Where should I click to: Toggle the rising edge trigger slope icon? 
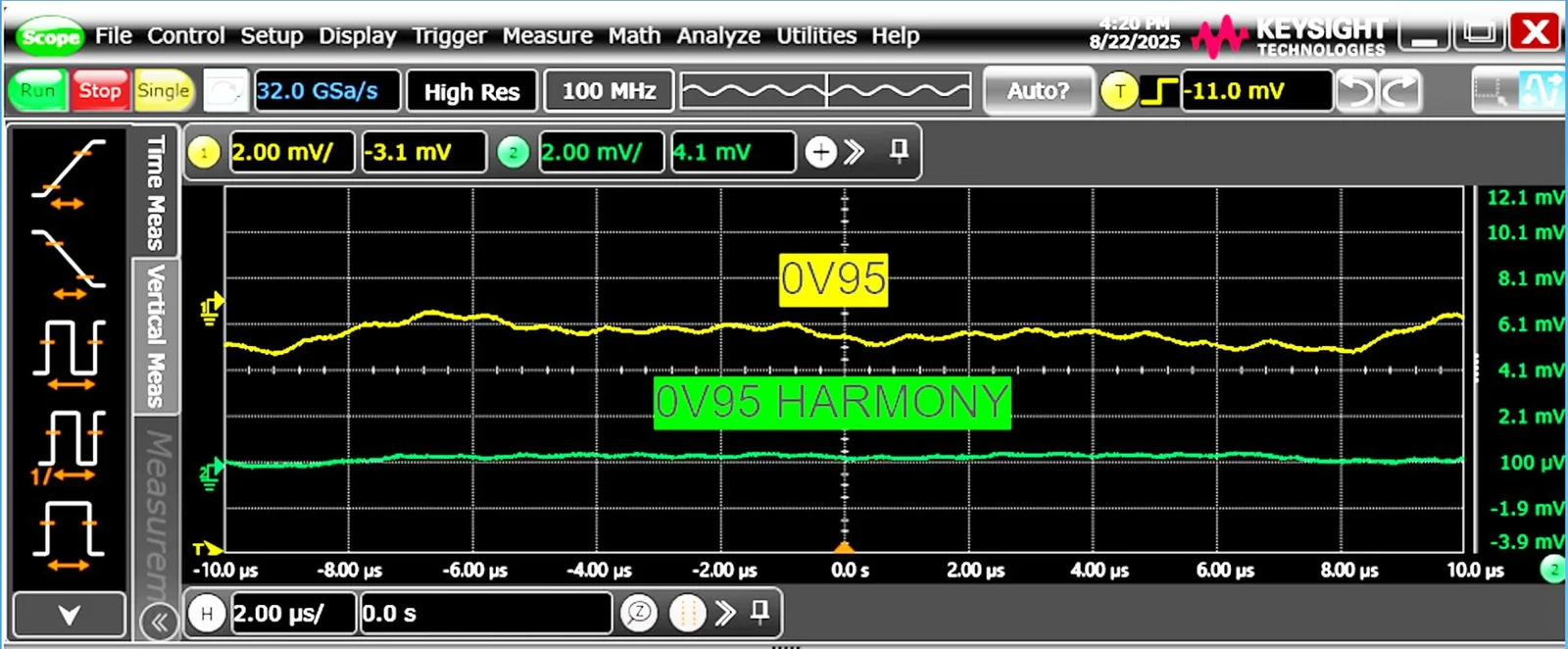pyautogui.click(x=1160, y=92)
